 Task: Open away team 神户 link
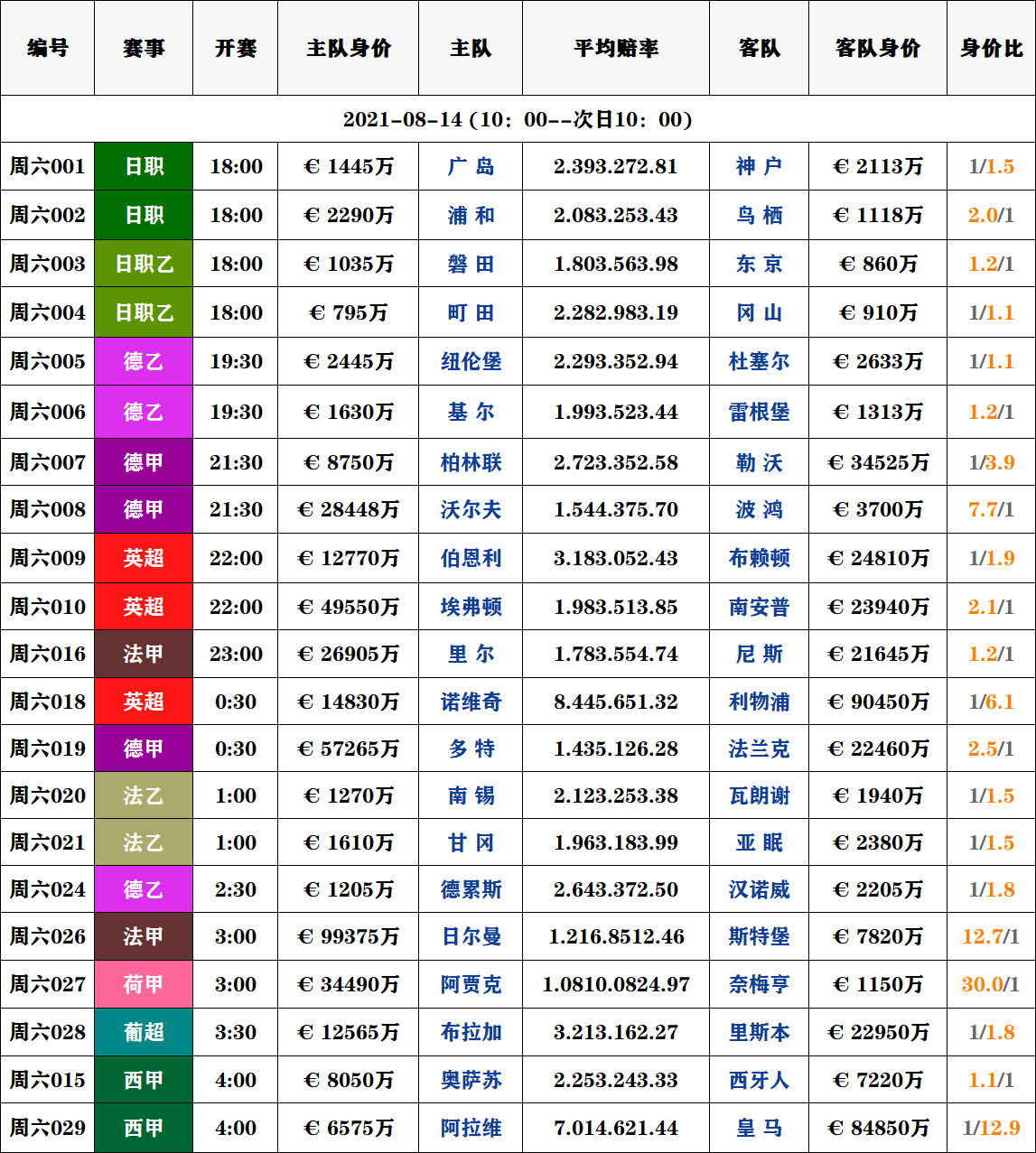[x=759, y=166]
